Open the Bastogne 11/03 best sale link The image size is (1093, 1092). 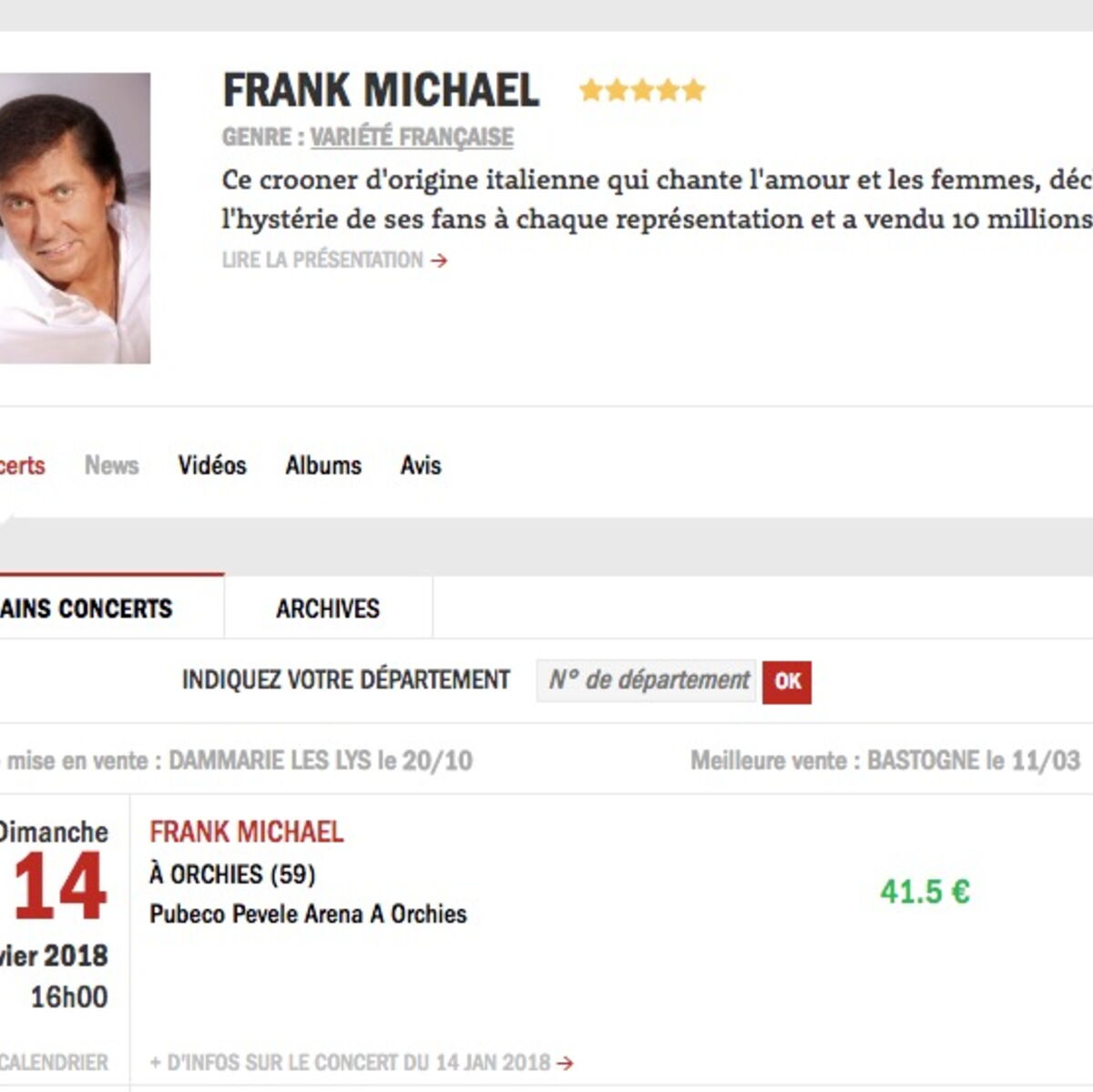(x=973, y=760)
